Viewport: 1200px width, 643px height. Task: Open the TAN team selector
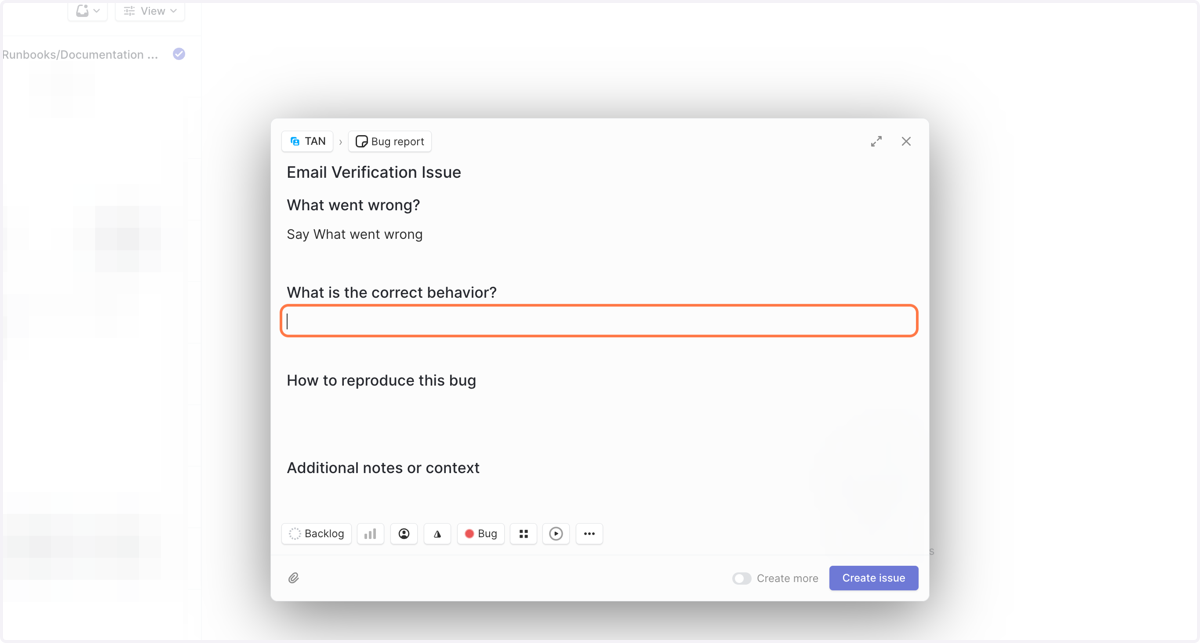307,142
